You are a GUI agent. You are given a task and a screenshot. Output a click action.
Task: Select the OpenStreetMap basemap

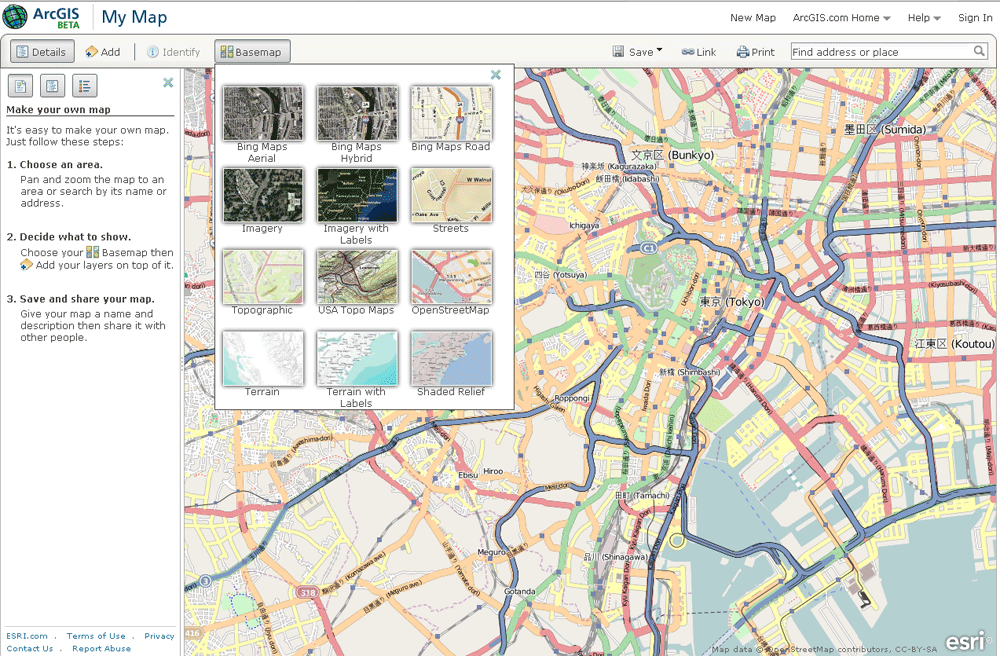451,277
